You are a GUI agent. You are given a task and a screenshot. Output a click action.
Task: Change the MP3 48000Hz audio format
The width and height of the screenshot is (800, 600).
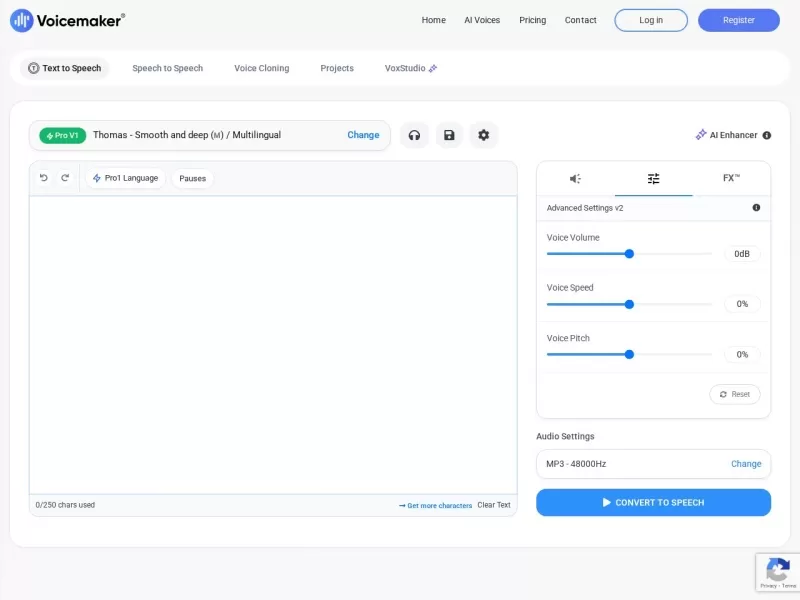745,464
